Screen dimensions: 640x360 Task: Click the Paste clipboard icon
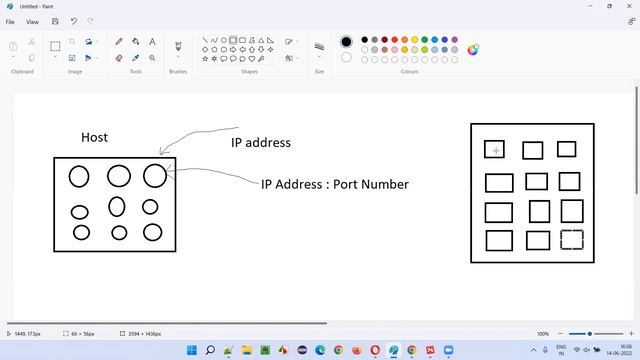13,46
